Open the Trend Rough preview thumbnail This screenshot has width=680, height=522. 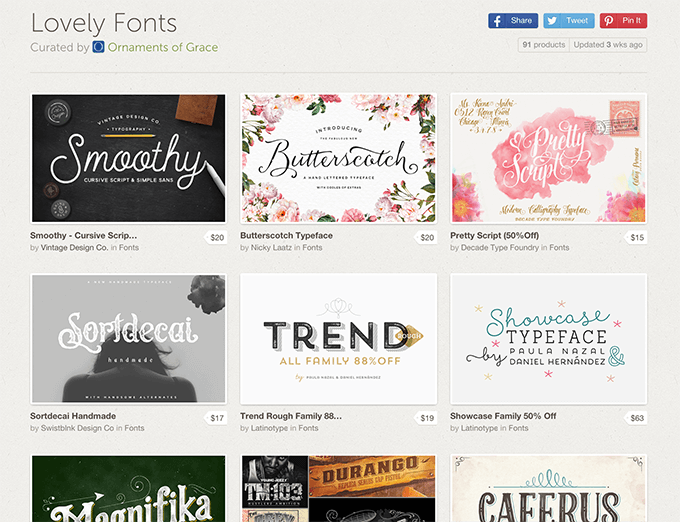pos(338,339)
